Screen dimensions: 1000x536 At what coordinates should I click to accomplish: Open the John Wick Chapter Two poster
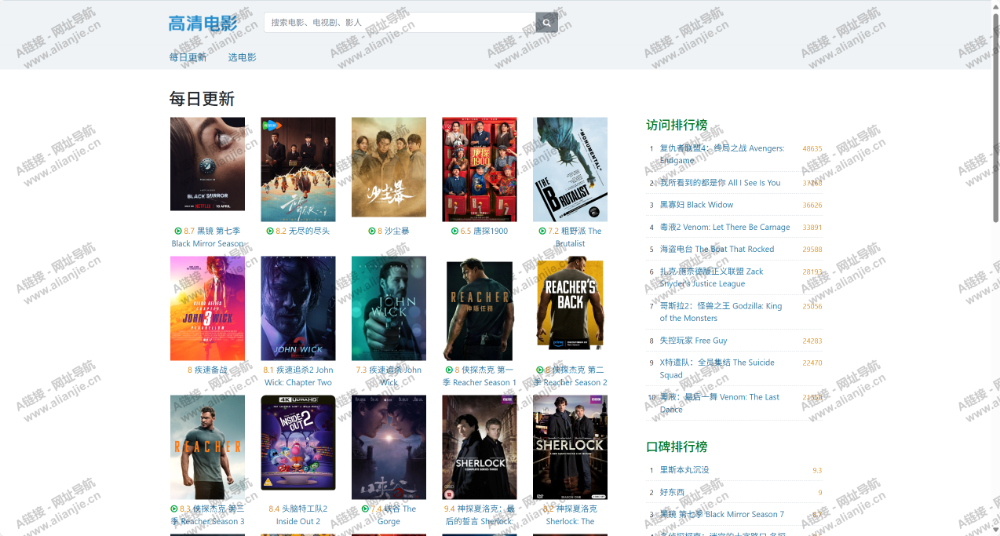(298, 308)
